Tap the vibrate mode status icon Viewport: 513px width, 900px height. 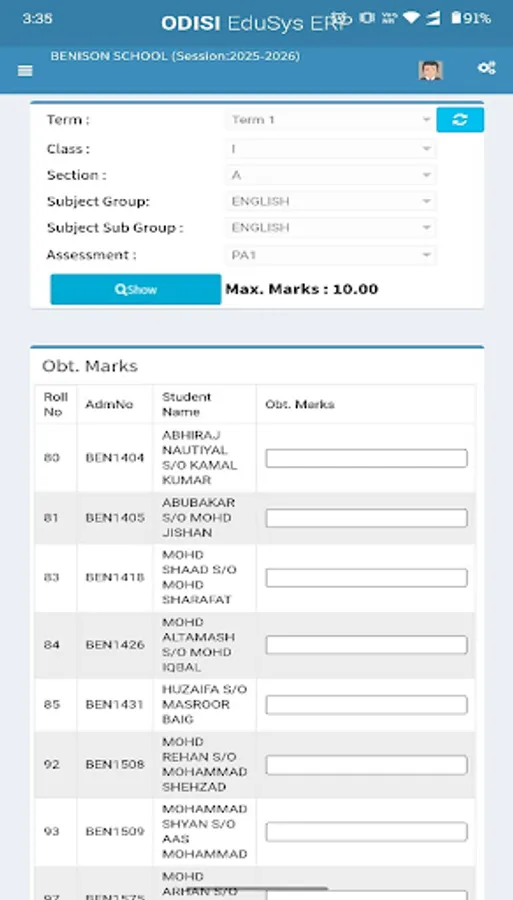point(367,18)
